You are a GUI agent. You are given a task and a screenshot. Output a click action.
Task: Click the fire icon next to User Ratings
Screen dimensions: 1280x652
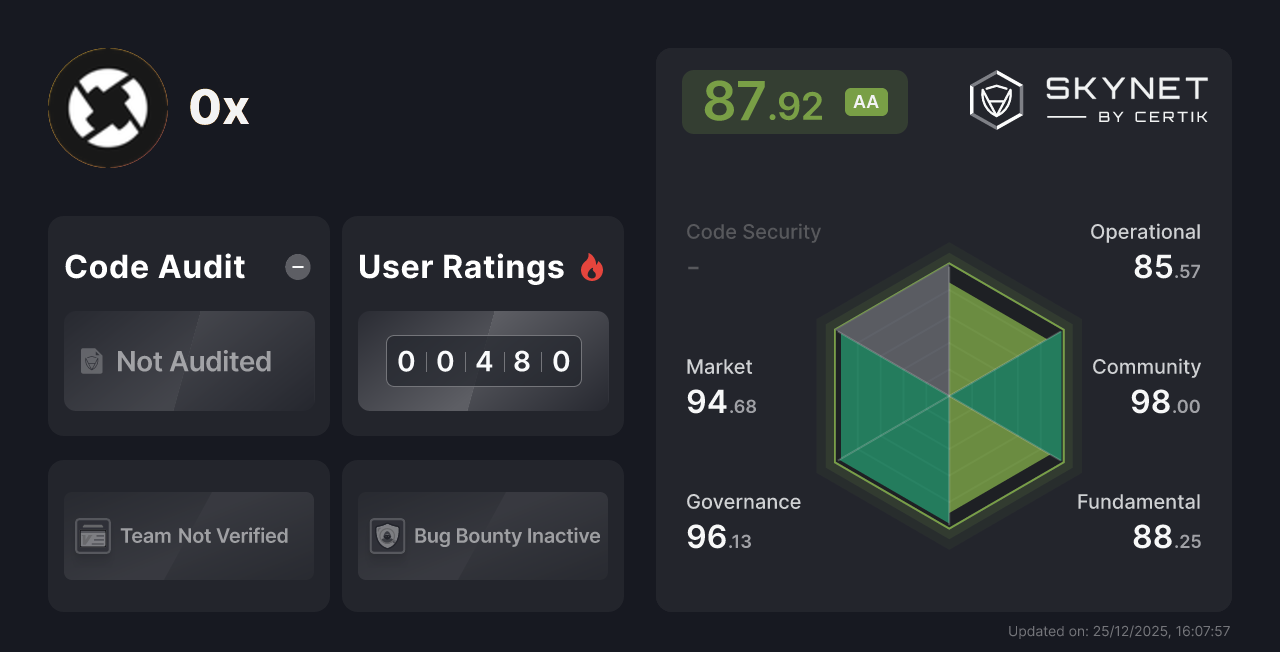tap(591, 266)
